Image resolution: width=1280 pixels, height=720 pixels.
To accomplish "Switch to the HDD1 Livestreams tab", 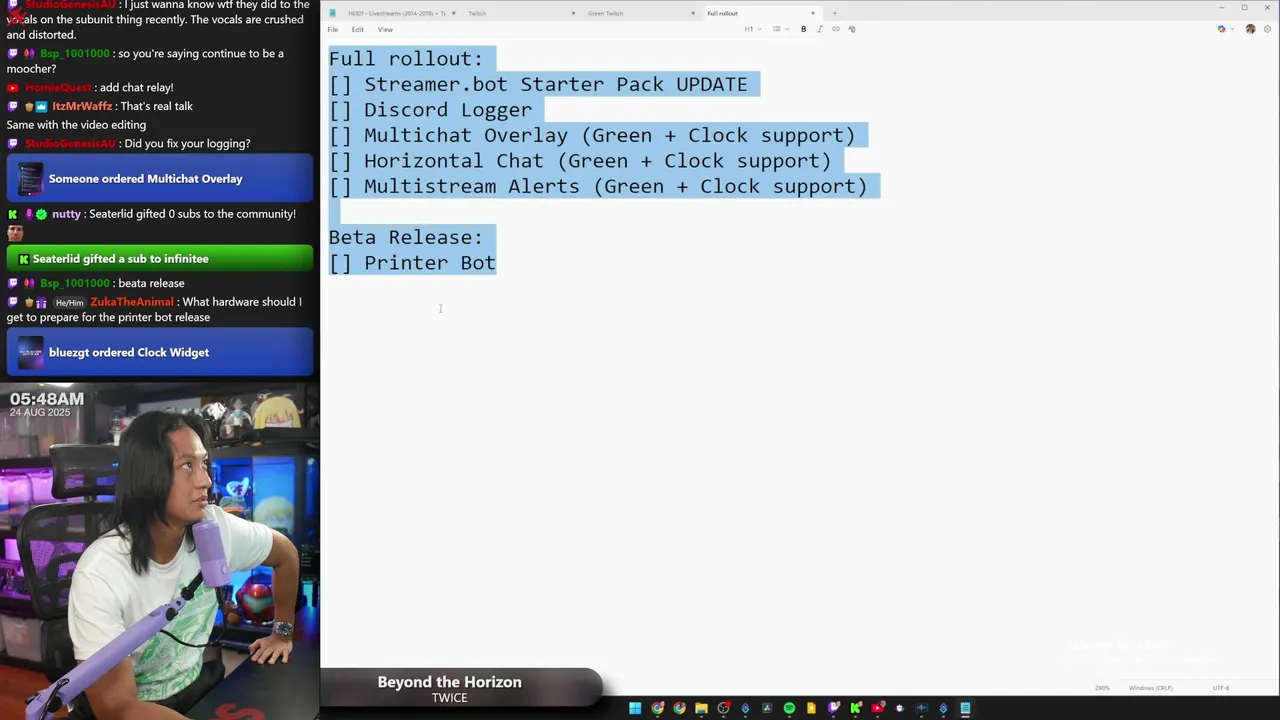I will (x=396, y=13).
